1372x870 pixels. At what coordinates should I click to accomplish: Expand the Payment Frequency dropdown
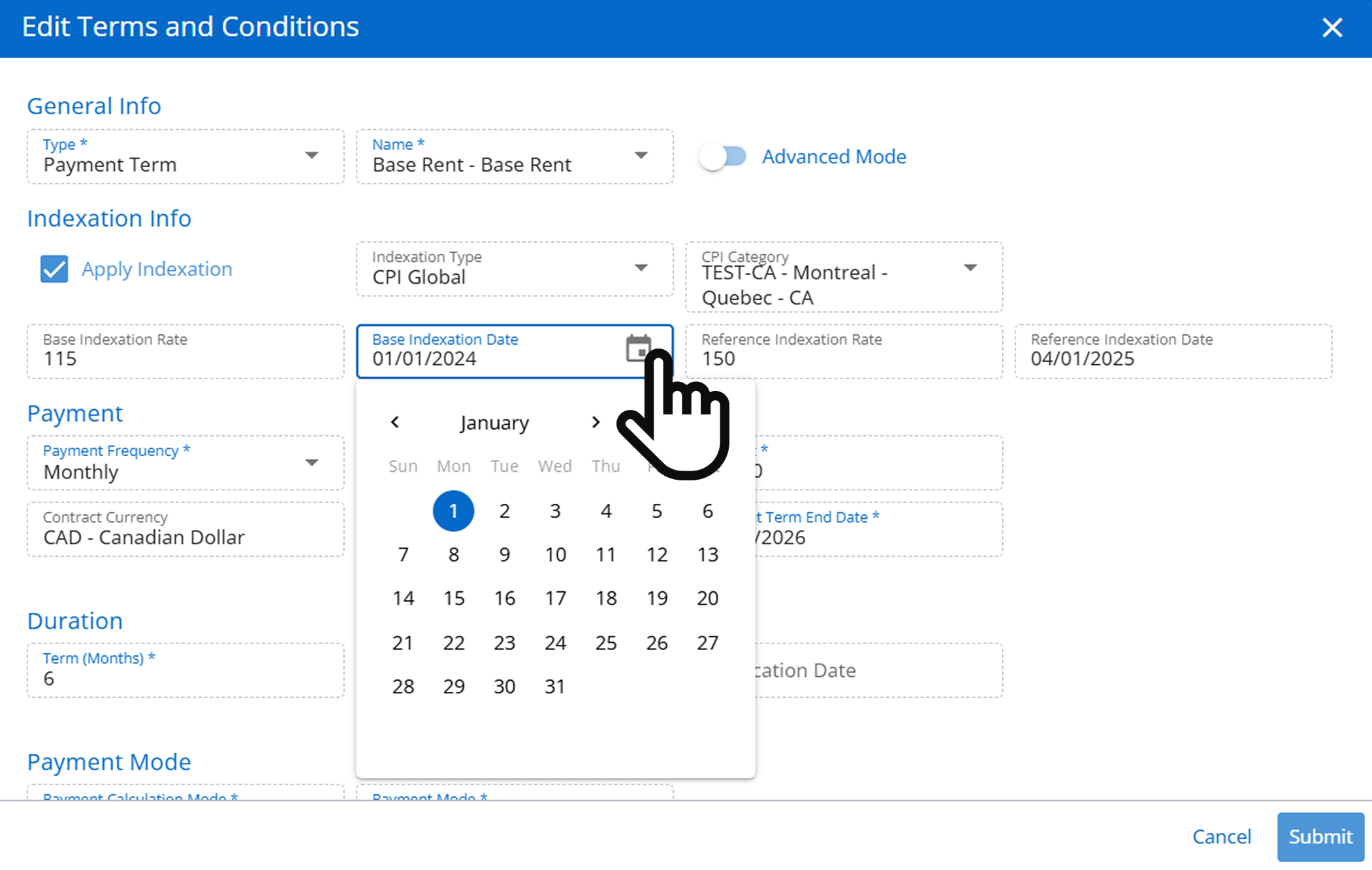[x=311, y=463]
